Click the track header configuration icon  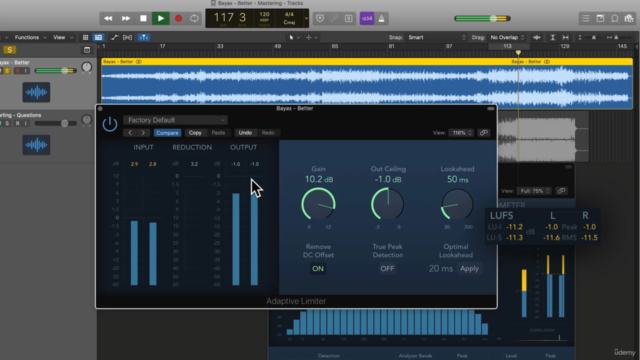point(87,50)
